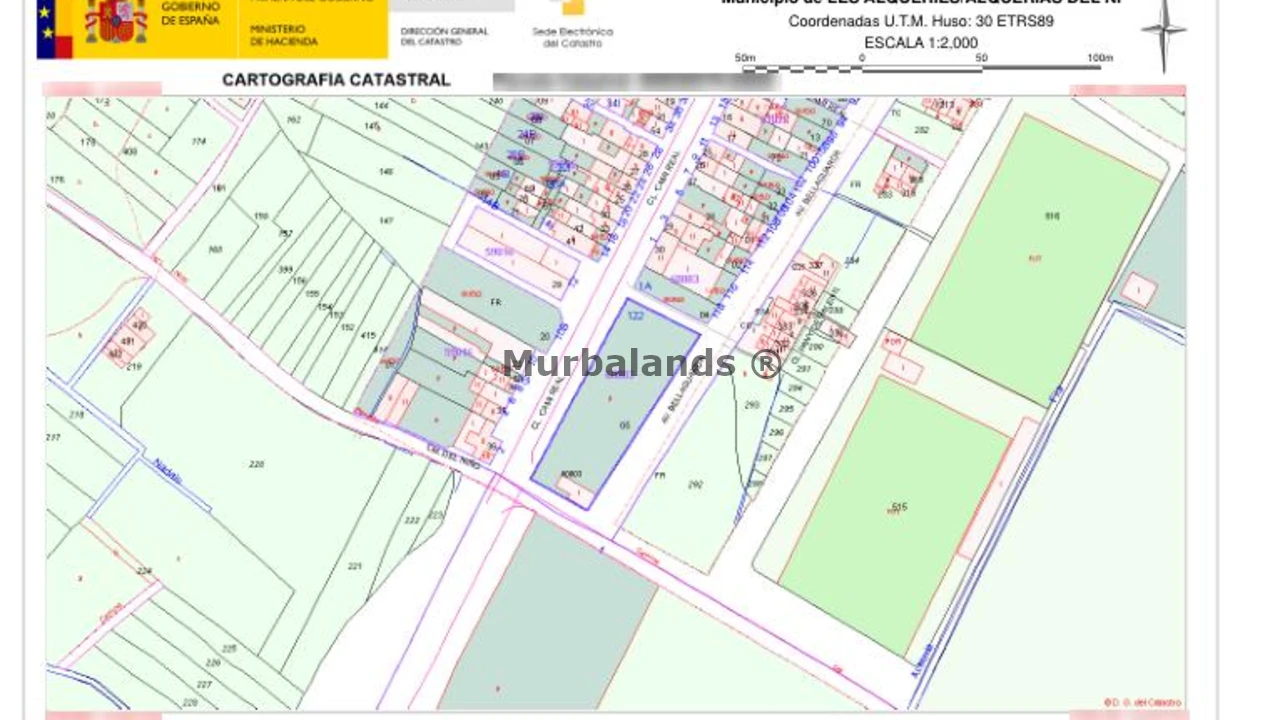Click the Murbalands watermark in map center
This screenshot has width=1280, height=720.
[x=640, y=364]
